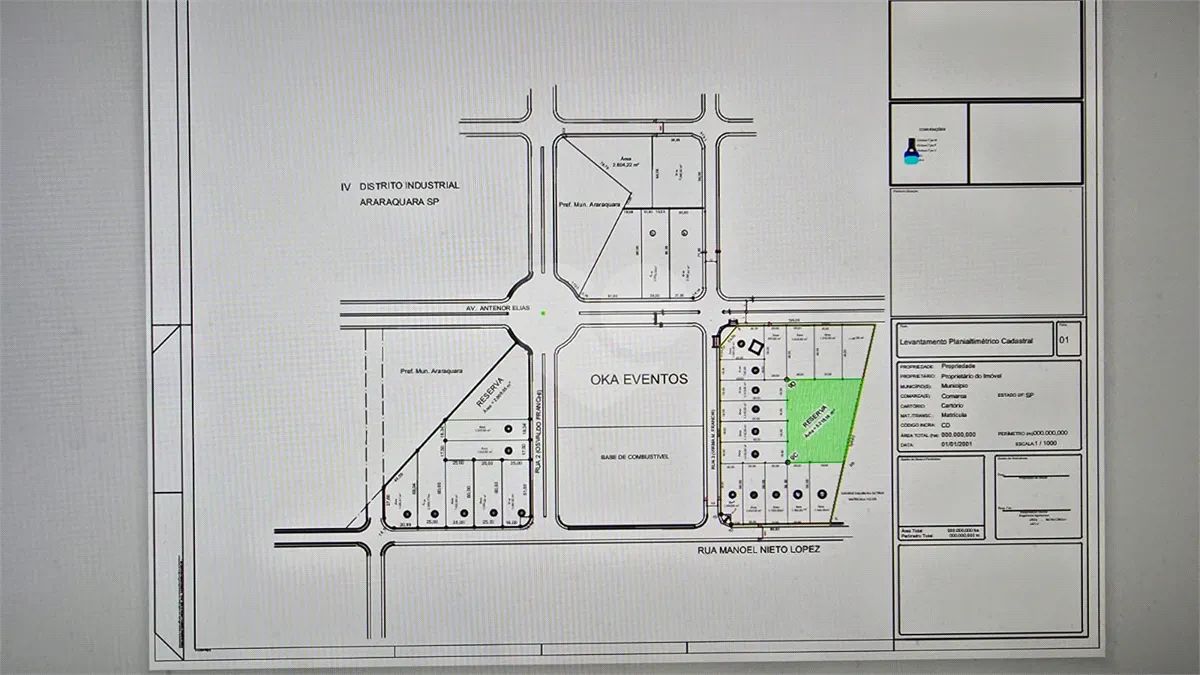Select the 'Cartório' value in title block
This screenshot has width=1200, height=675.
(952, 405)
